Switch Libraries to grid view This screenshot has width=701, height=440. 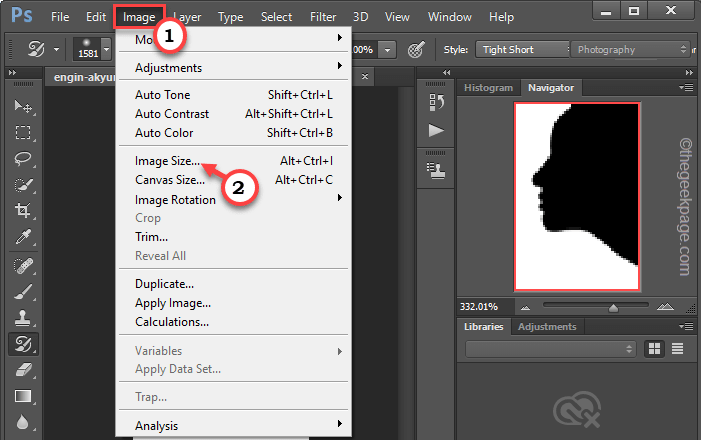pyautogui.click(x=655, y=349)
